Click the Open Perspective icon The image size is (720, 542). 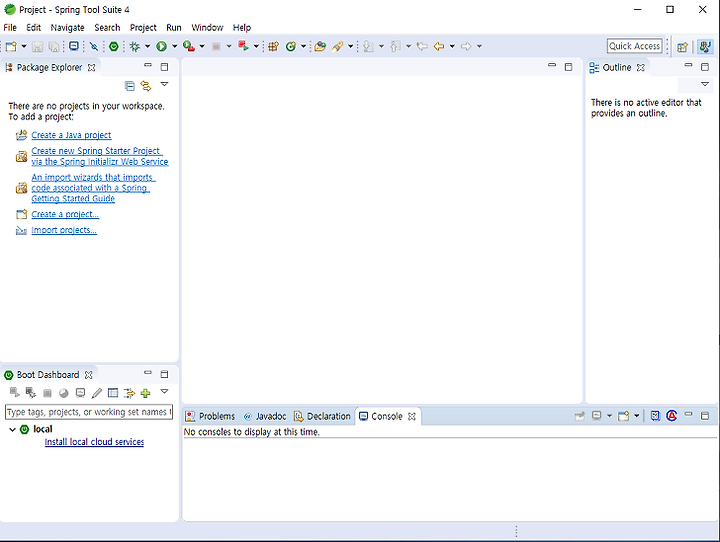pyautogui.click(x=682, y=46)
